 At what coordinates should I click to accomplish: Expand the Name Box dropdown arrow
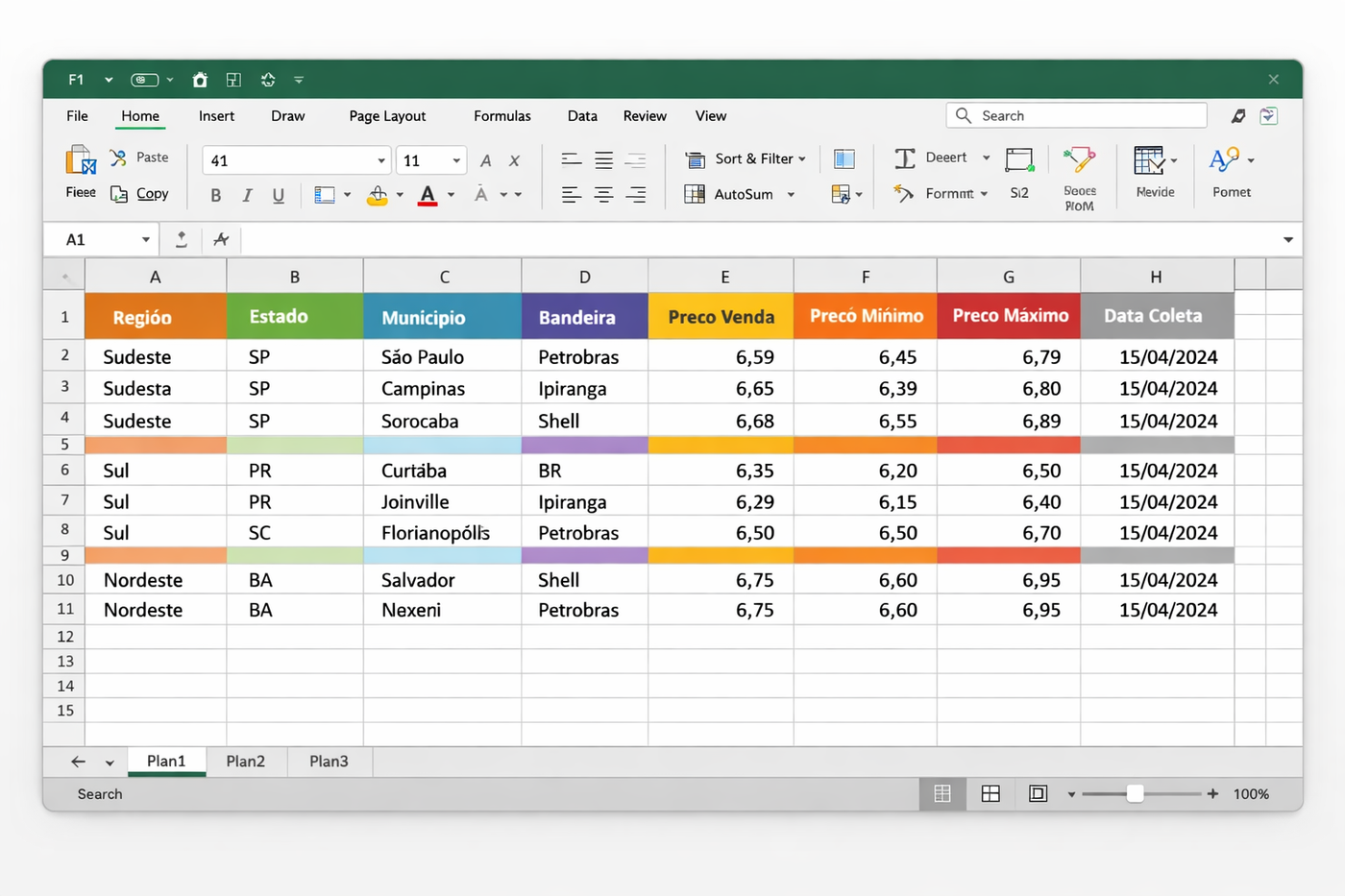(146, 240)
